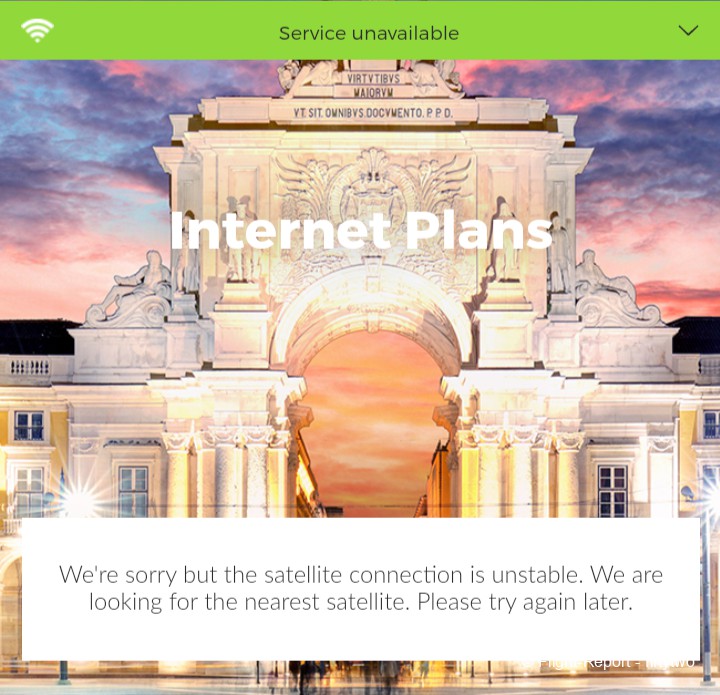Click the coat of arms relief
Screen dimensions: 720x695
373,191
